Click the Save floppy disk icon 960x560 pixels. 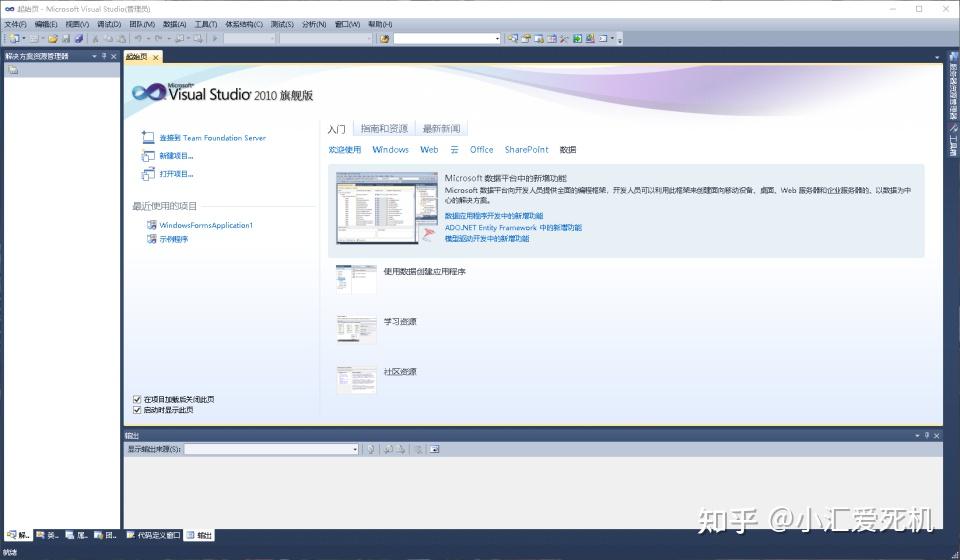pos(66,38)
